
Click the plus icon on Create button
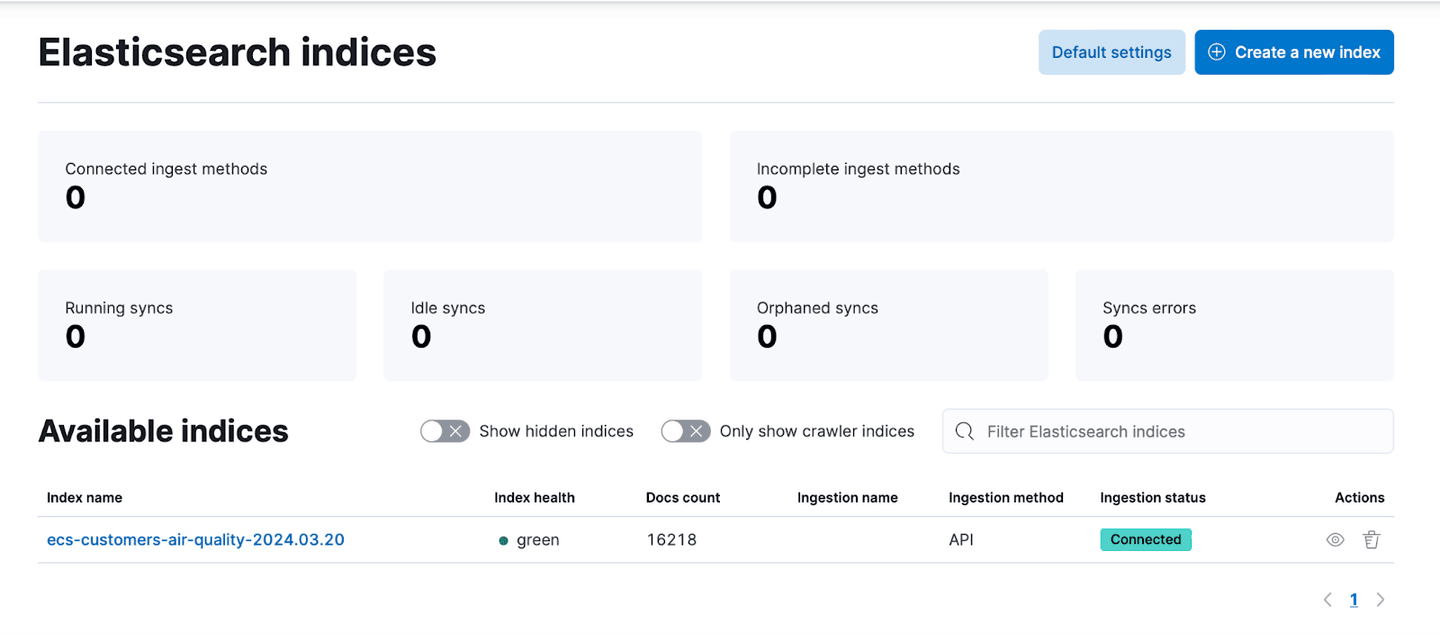[x=1217, y=52]
